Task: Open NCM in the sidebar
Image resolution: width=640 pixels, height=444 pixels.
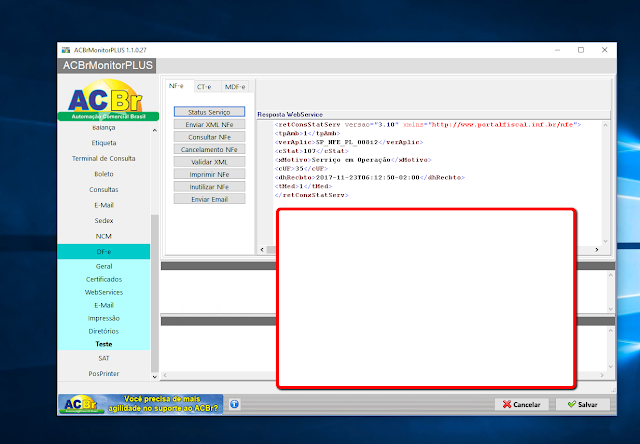Action: pos(104,236)
